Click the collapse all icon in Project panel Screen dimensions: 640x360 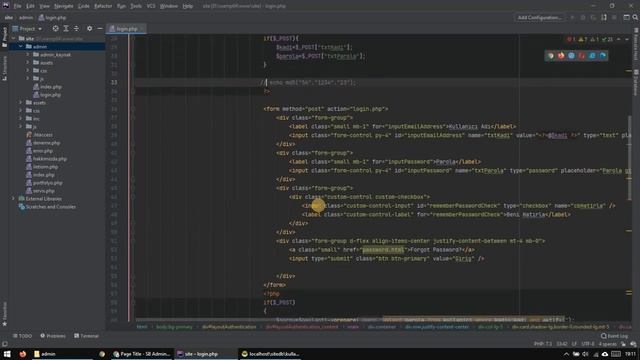point(76,29)
